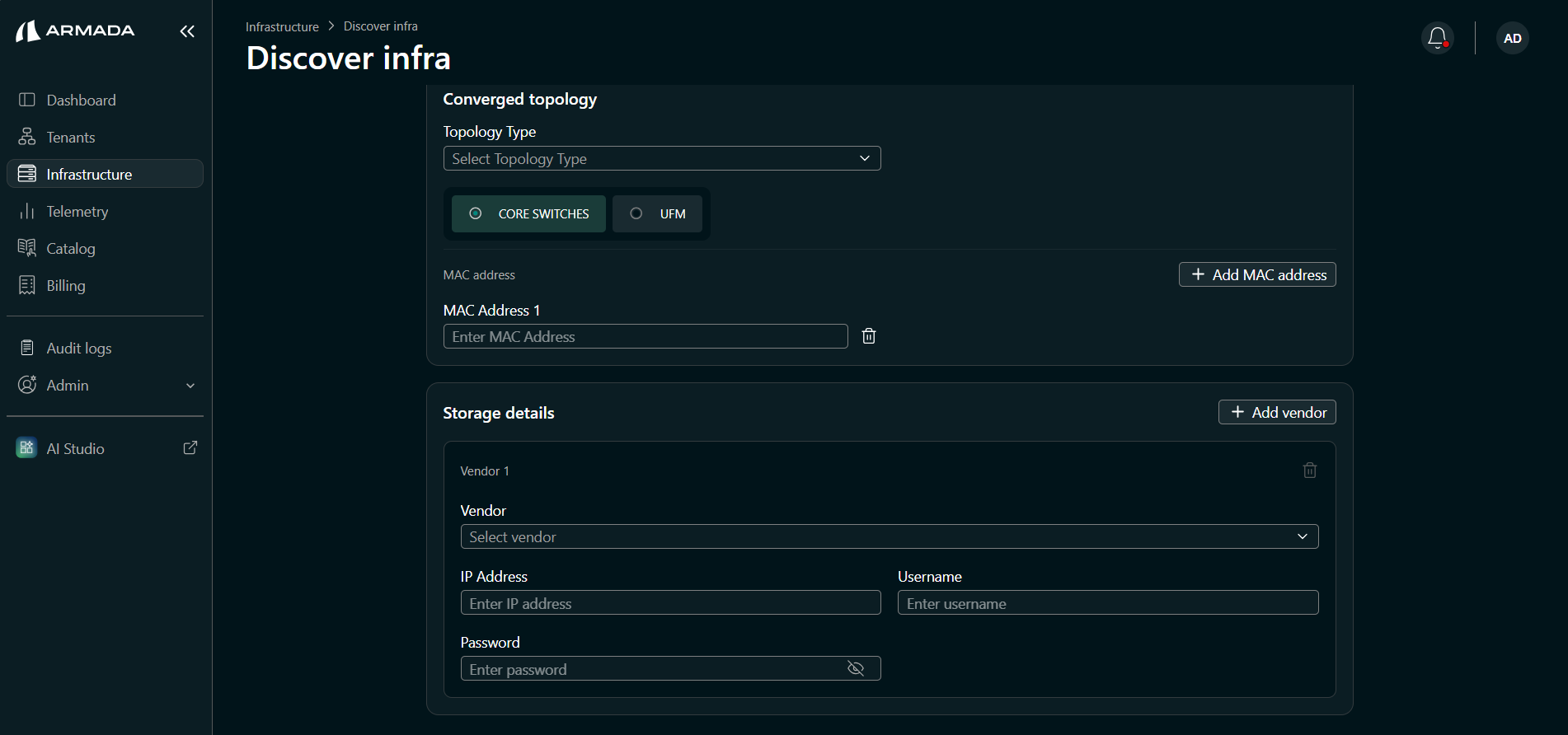1568x735 pixels.
Task: Focus the Enter MAC Address field
Action: point(646,336)
